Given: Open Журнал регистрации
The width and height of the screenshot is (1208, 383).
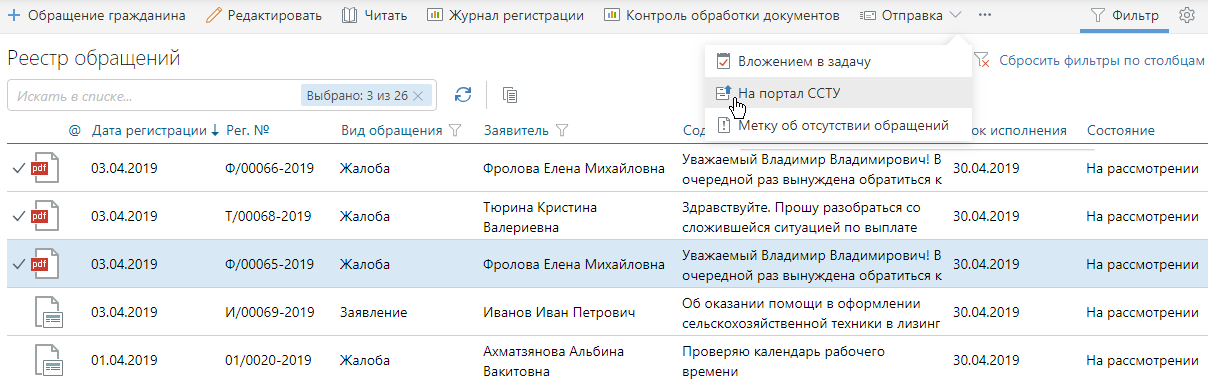Looking at the screenshot, I should [505, 16].
